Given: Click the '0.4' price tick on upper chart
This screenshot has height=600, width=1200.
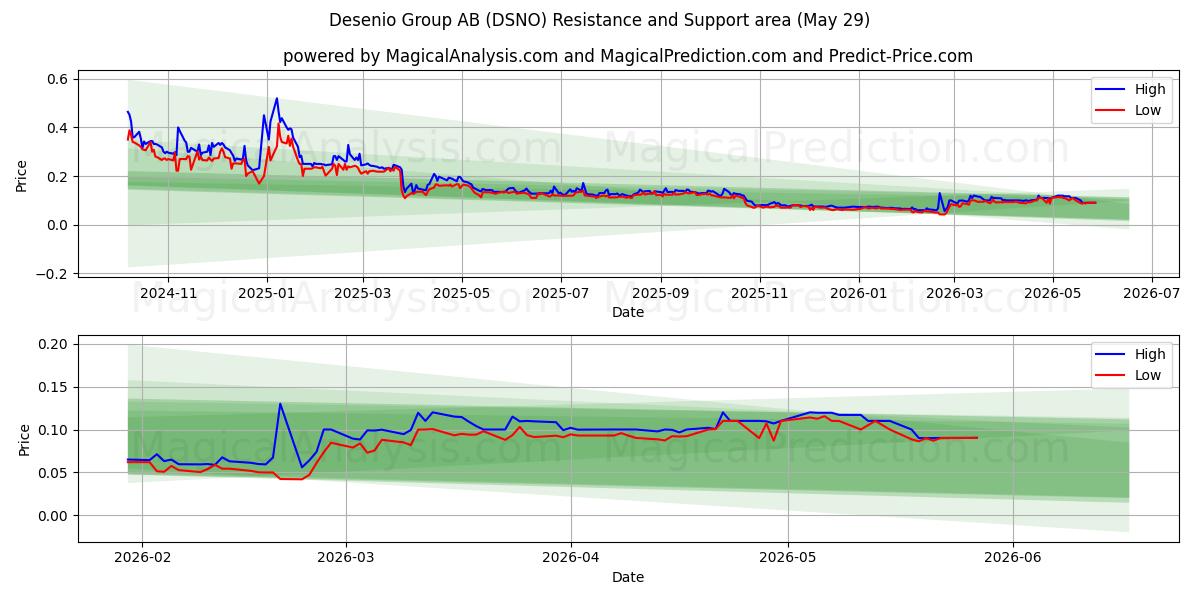Looking at the screenshot, I should (57, 128).
